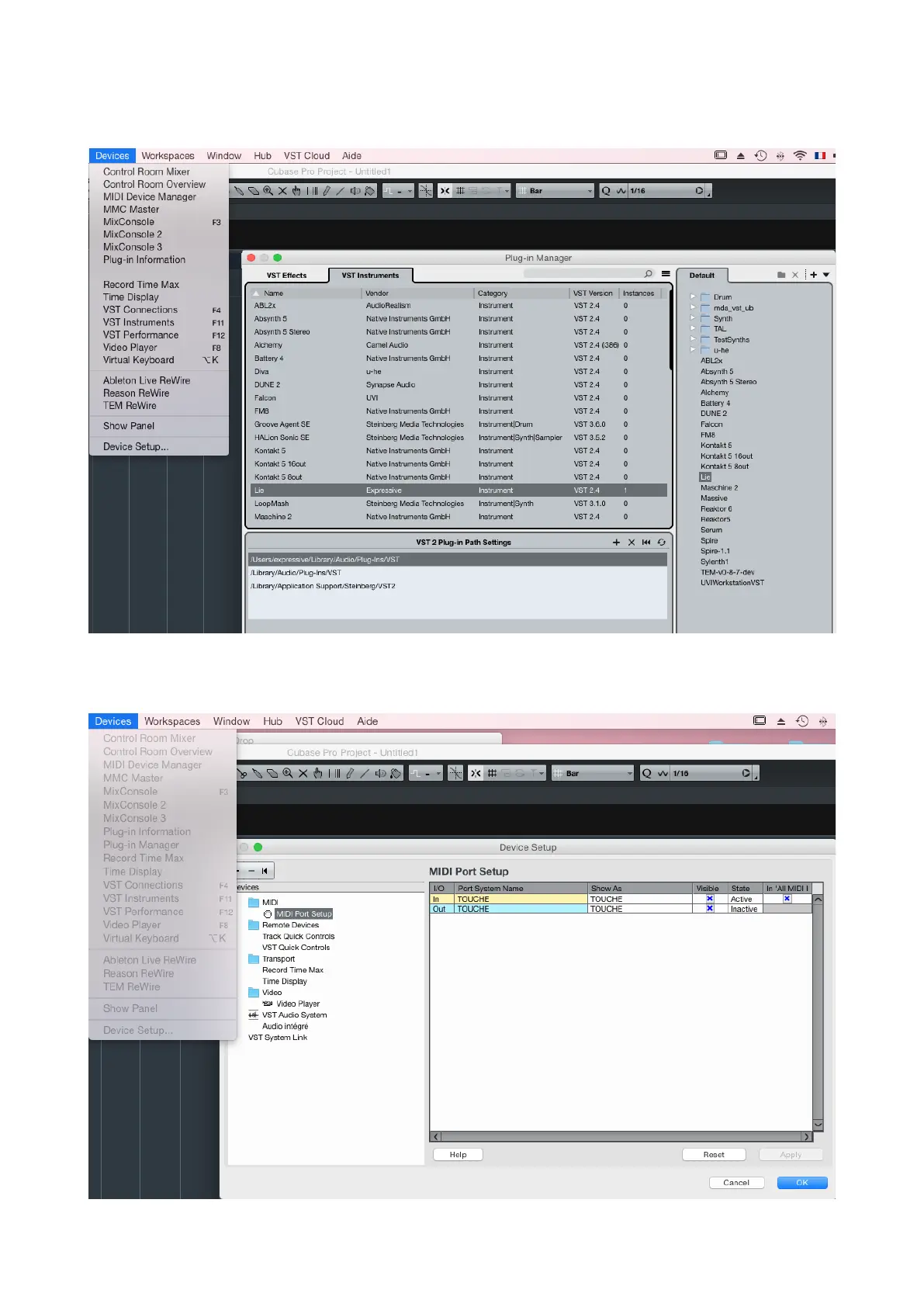924x1307 pixels.
Task: Click the Reset button in Device Setup
Action: point(714,1155)
